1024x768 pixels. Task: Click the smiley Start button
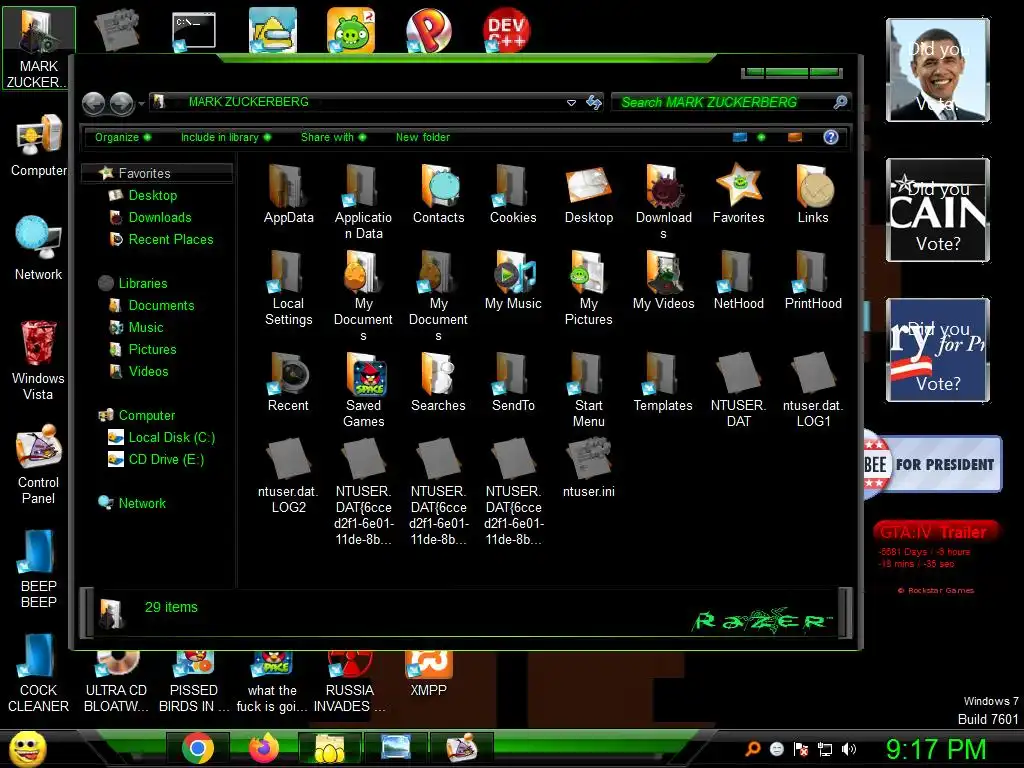[x=27, y=749]
